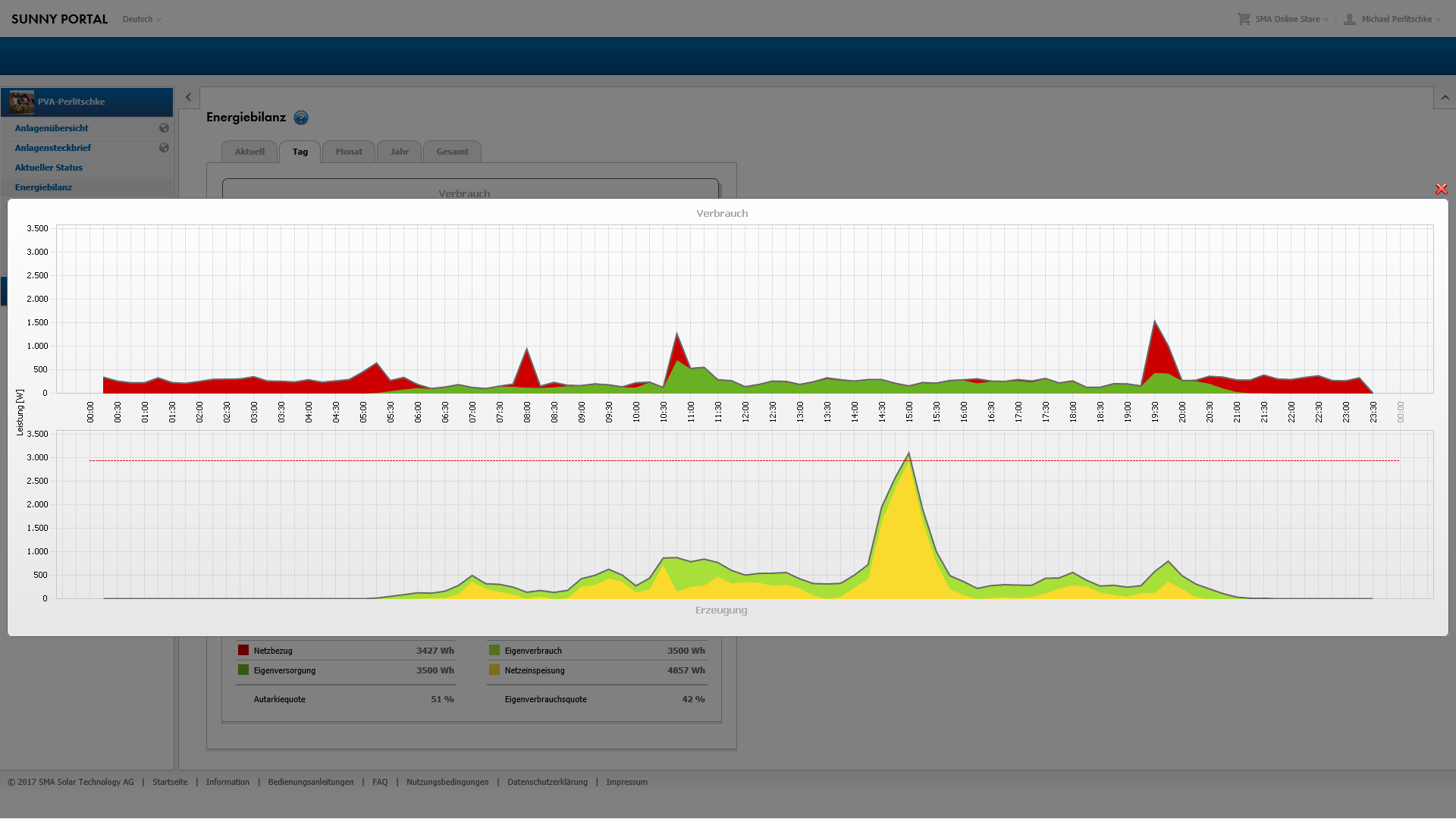
Task: Close the enlarged chart overlay with red X
Action: pyautogui.click(x=1442, y=189)
